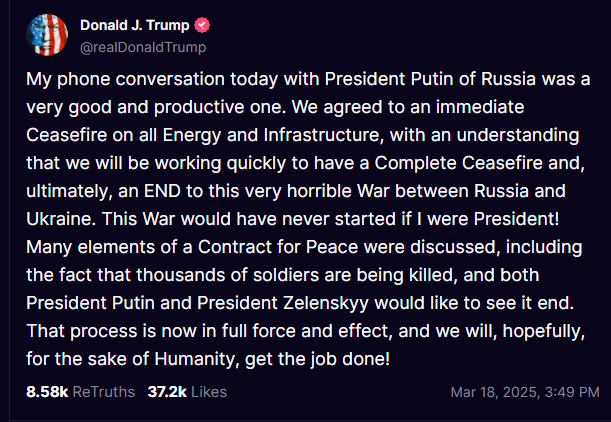
Task: Click Donald J. Trump's profile avatar
Action: tap(47, 35)
